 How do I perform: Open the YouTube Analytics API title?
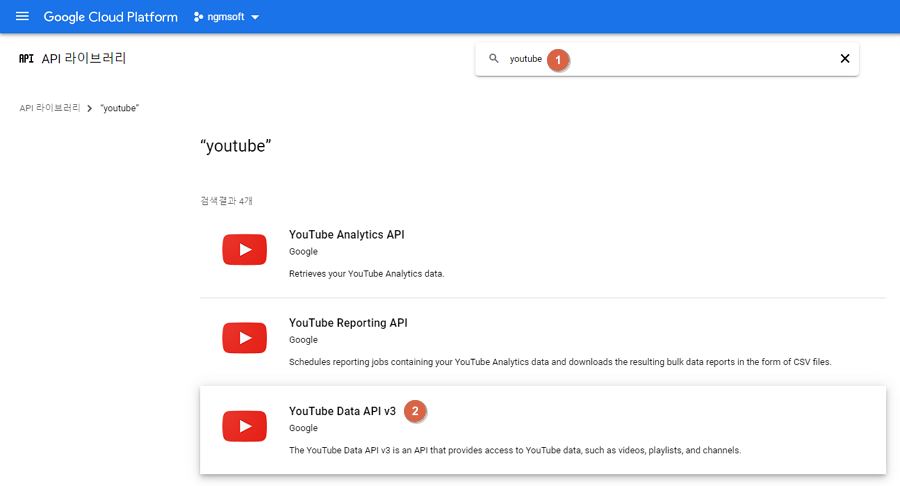coord(347,235)
